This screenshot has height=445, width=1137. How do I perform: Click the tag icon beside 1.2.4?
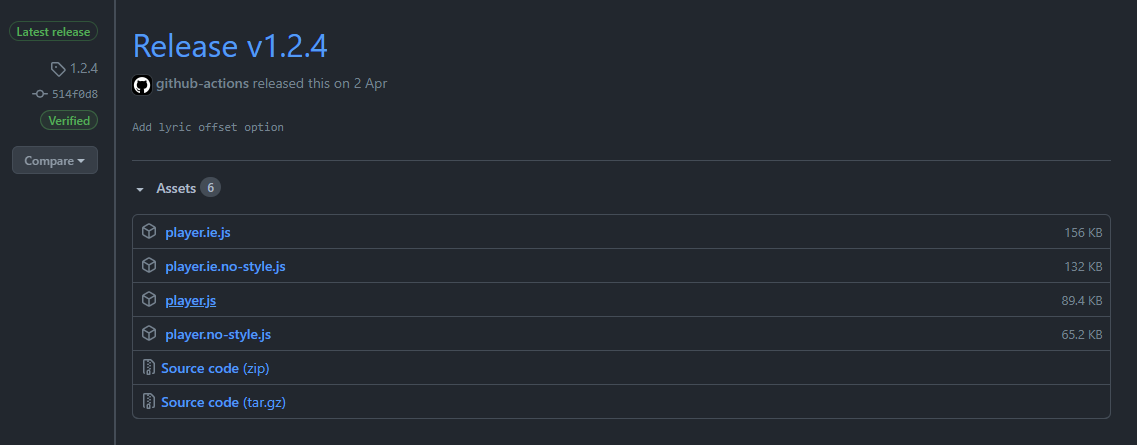pyautogui.click(x=58, y=69)
